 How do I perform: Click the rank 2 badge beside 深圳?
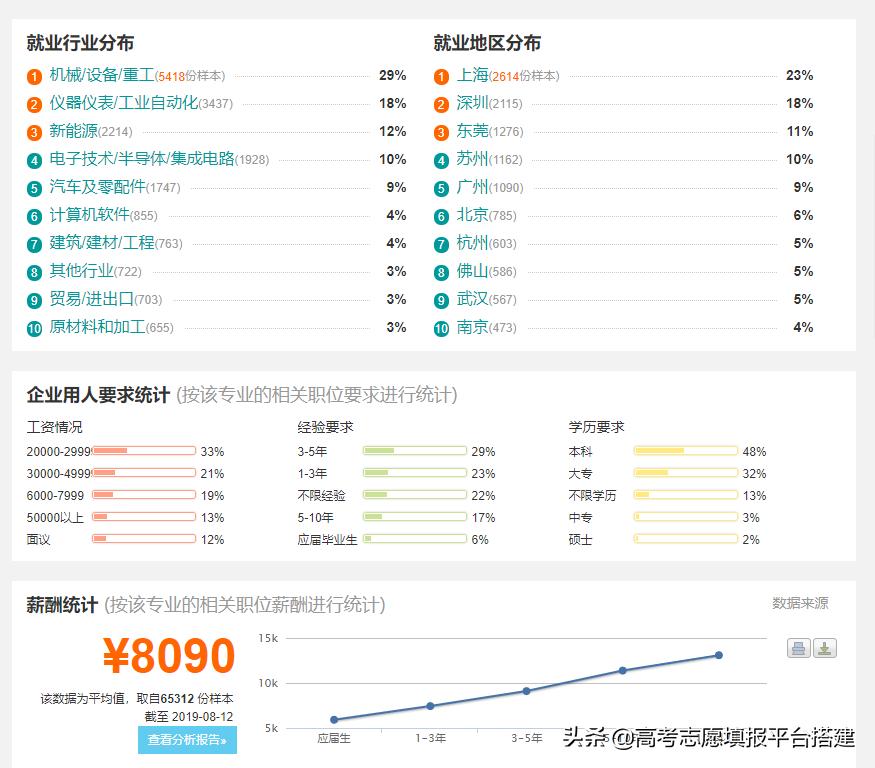click(440, 103)
